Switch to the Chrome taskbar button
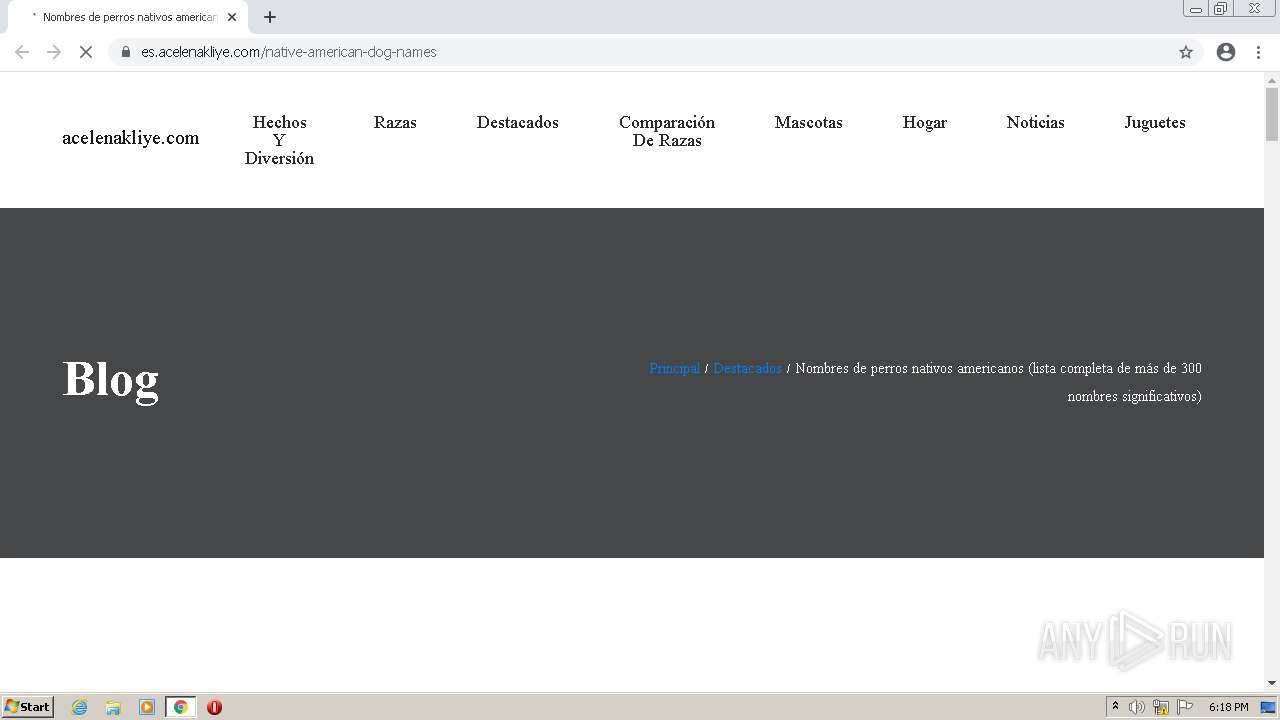Image resolution: width=1280 pixels, height=720 pixels. (x=181, y=707)
